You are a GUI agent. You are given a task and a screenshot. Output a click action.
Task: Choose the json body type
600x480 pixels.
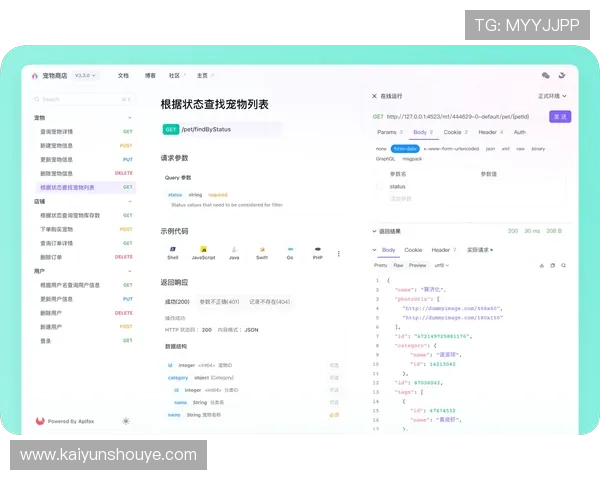[490, 149]
